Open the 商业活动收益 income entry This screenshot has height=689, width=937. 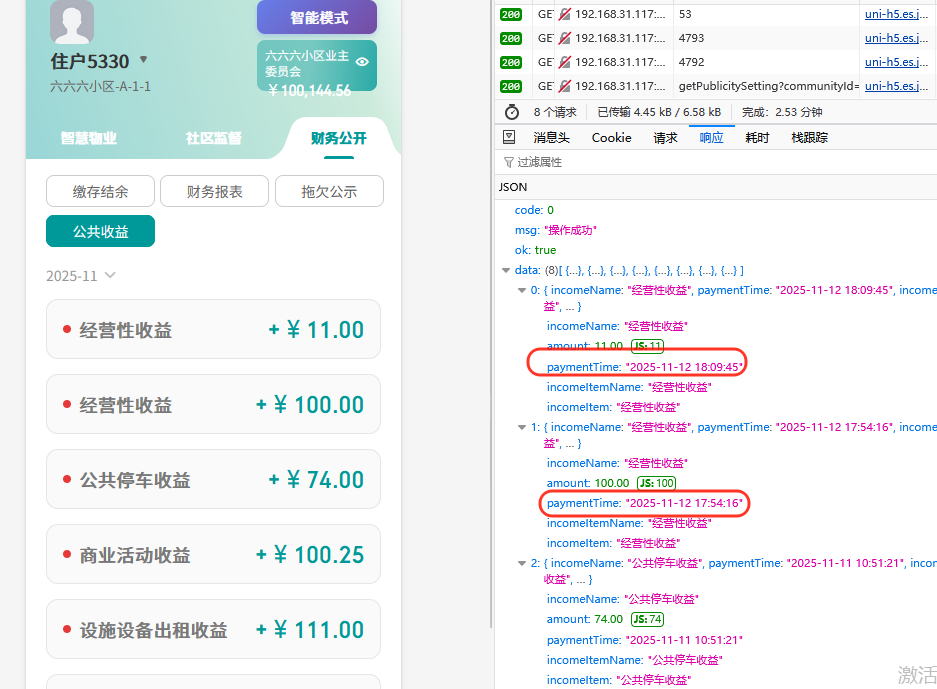tap(213, 555)
